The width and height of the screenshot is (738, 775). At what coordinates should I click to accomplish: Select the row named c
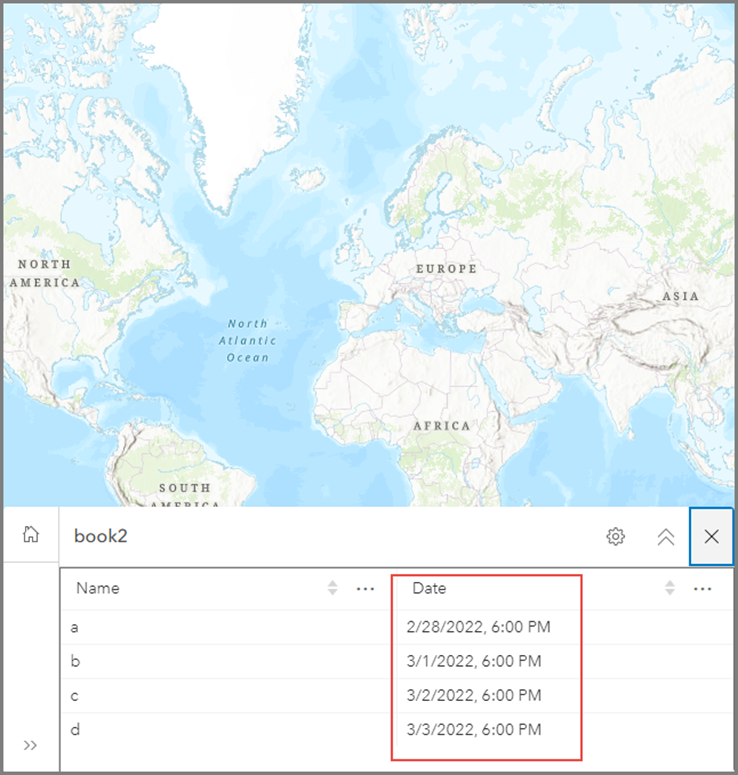[x=396, y=695]
